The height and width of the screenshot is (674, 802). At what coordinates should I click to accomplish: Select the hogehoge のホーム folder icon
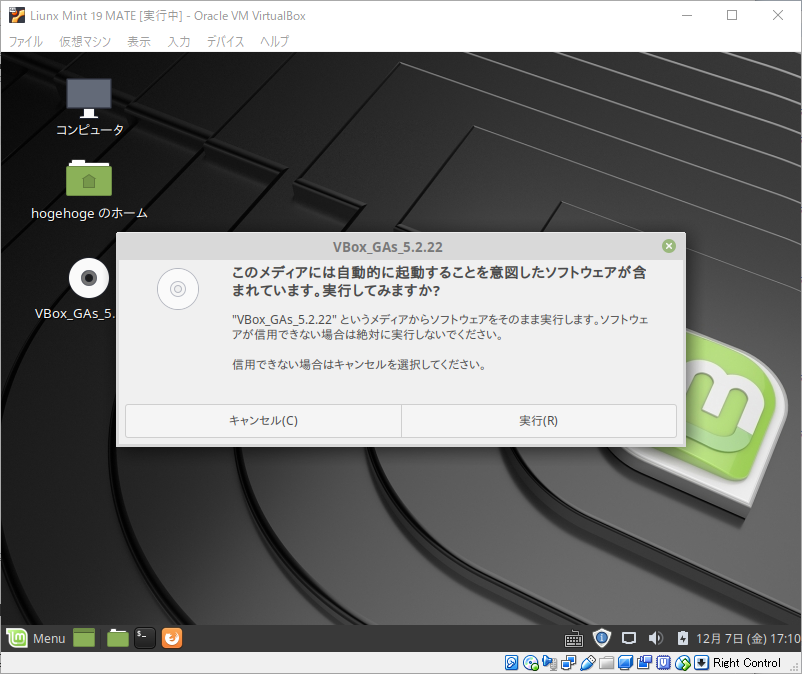[89, 190]
